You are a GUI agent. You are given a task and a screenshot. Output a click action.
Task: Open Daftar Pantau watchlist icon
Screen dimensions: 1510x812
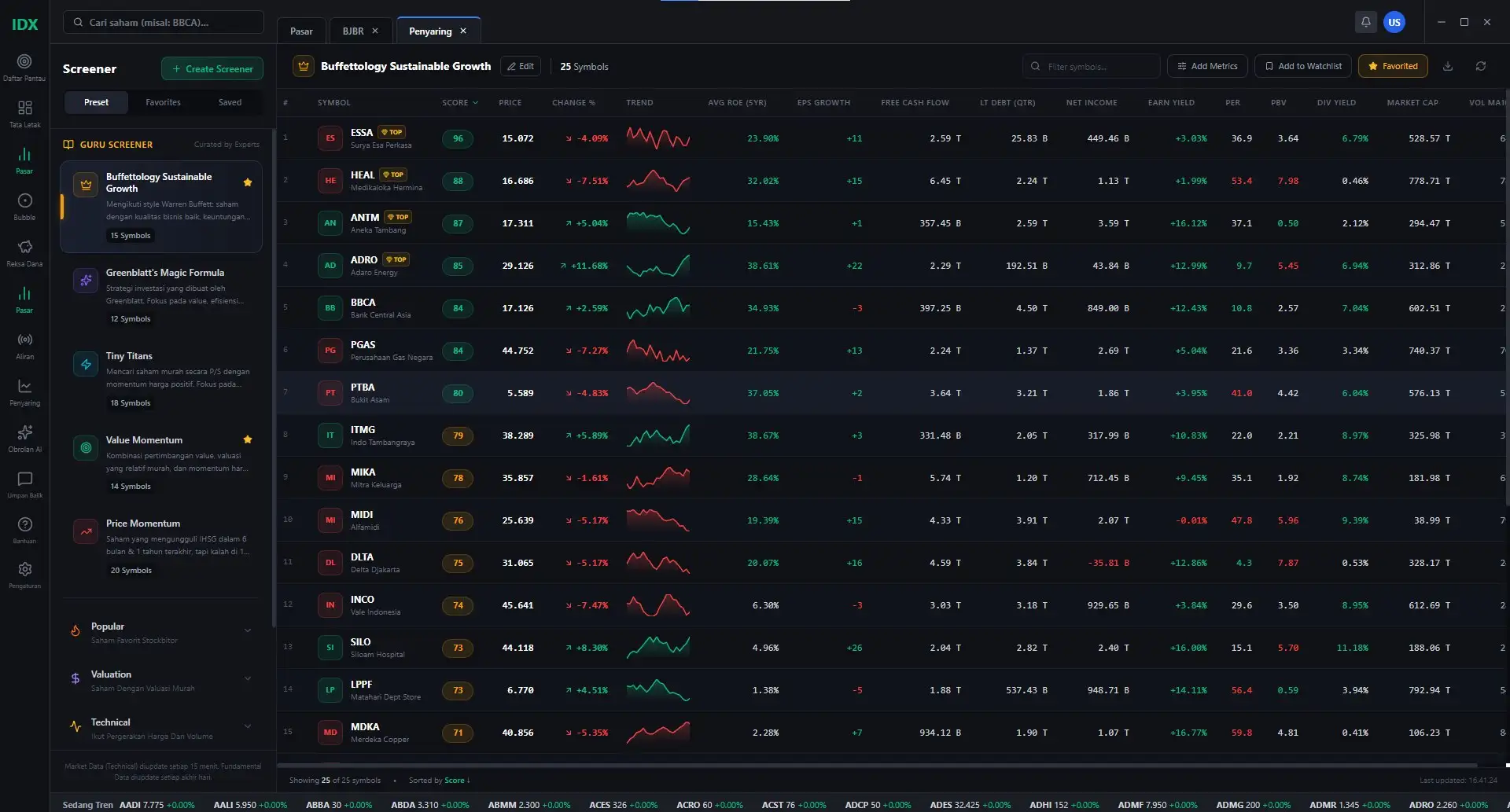pyautogui.click(x=24, y=68)
